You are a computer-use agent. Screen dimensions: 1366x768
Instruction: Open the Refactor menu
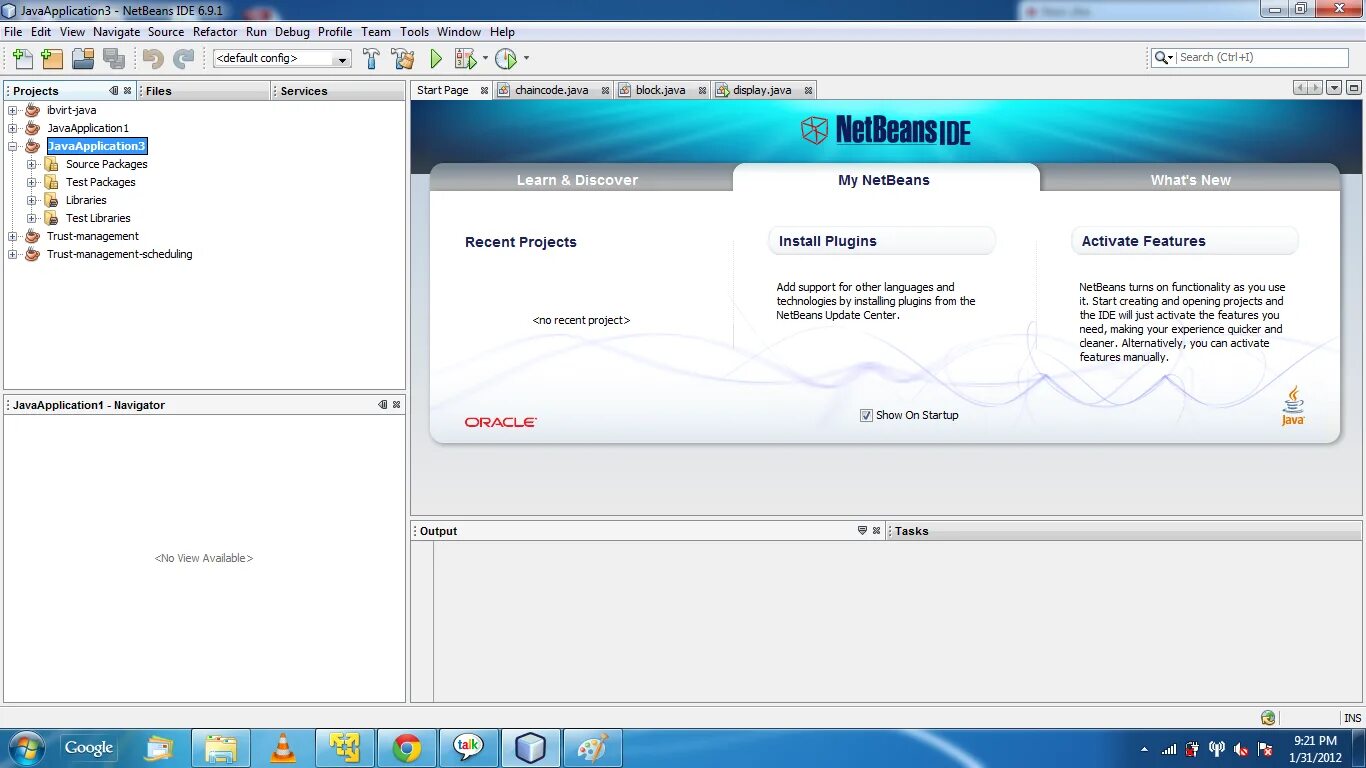pyautogui.click(x=215, y=32)
